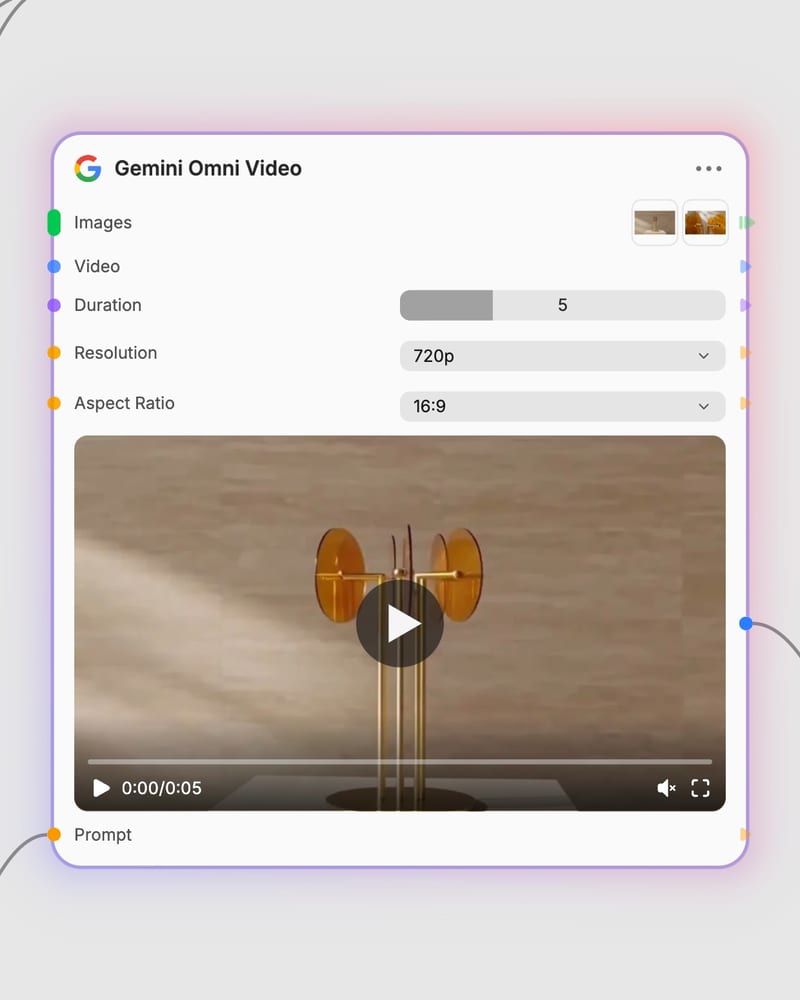Click the Duration label
This screenshot has height=1000, width=800.
click(108, 305)
